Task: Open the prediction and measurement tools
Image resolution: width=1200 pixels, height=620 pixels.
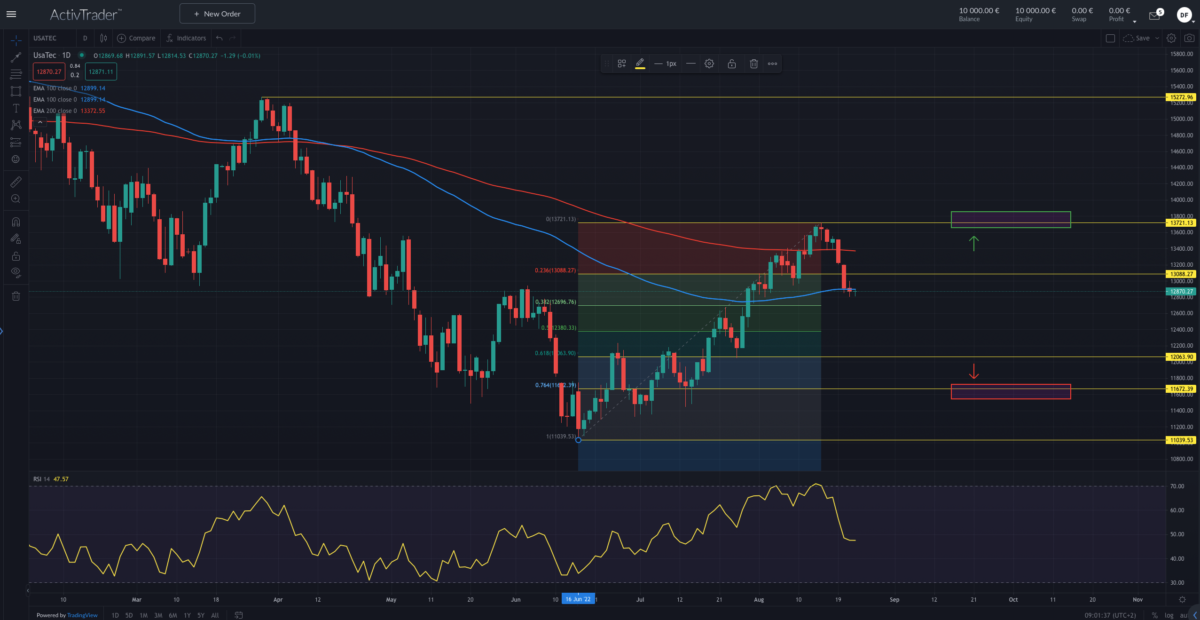Action: tap(16, 142)
